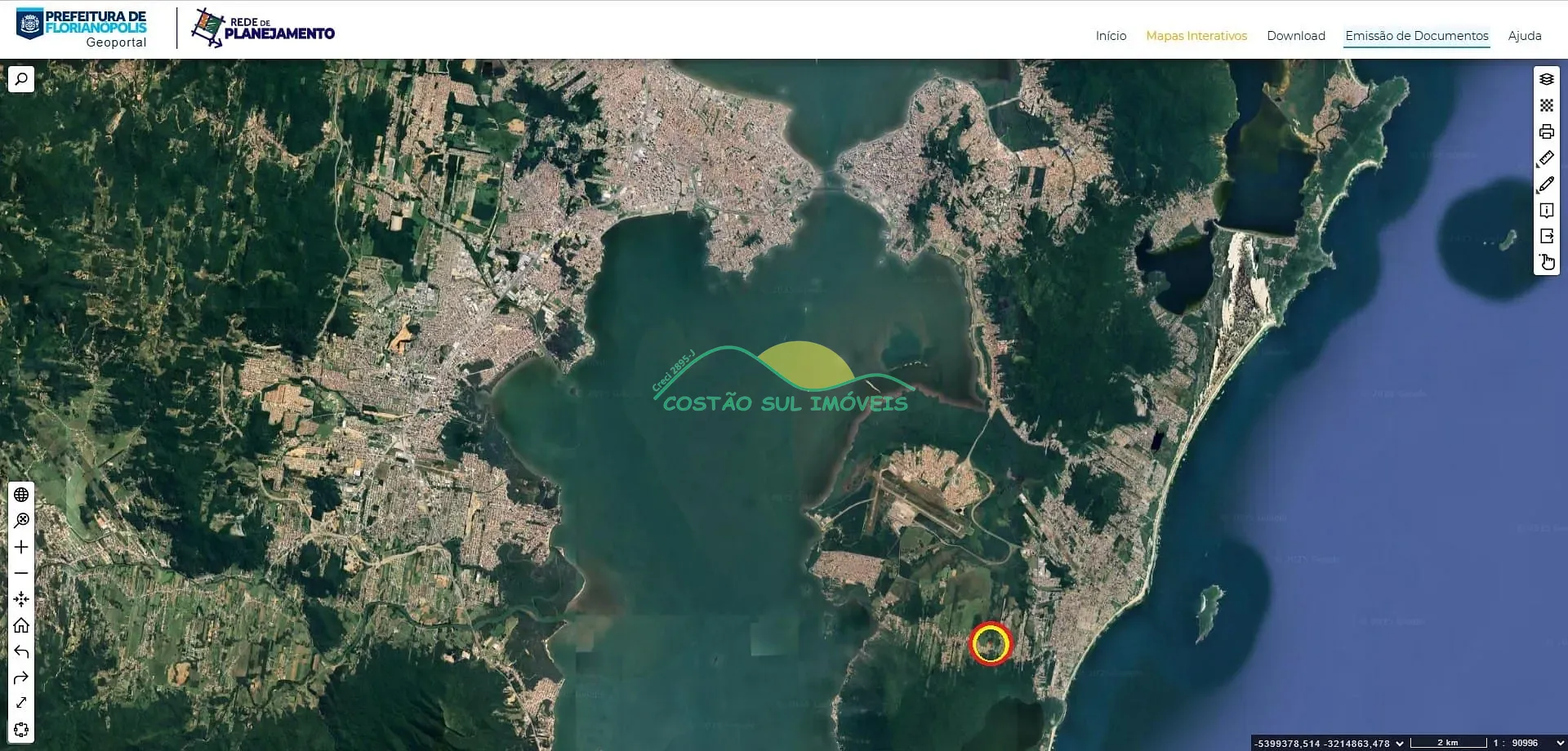Return to the home map view
Viewport: 1568px width, 751px height.
pyautogui.click(x=21, y=625)
